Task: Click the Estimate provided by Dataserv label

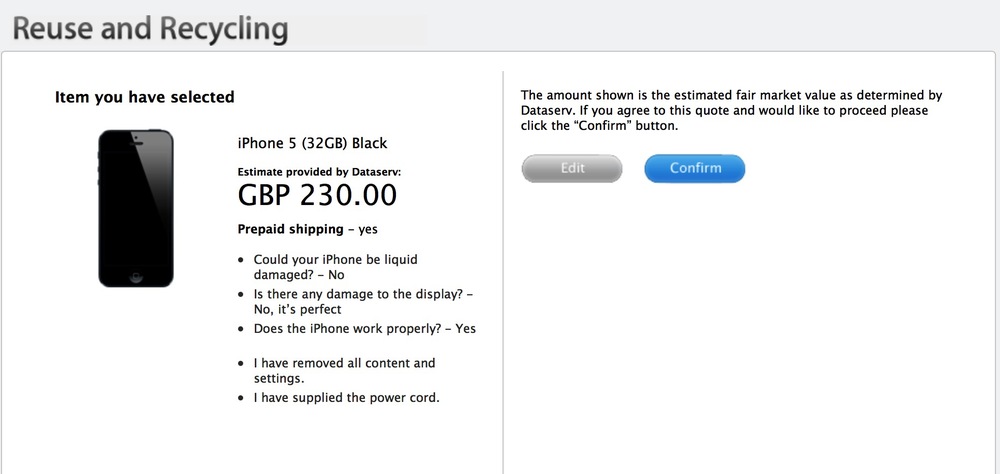Action: coord(320,172)
